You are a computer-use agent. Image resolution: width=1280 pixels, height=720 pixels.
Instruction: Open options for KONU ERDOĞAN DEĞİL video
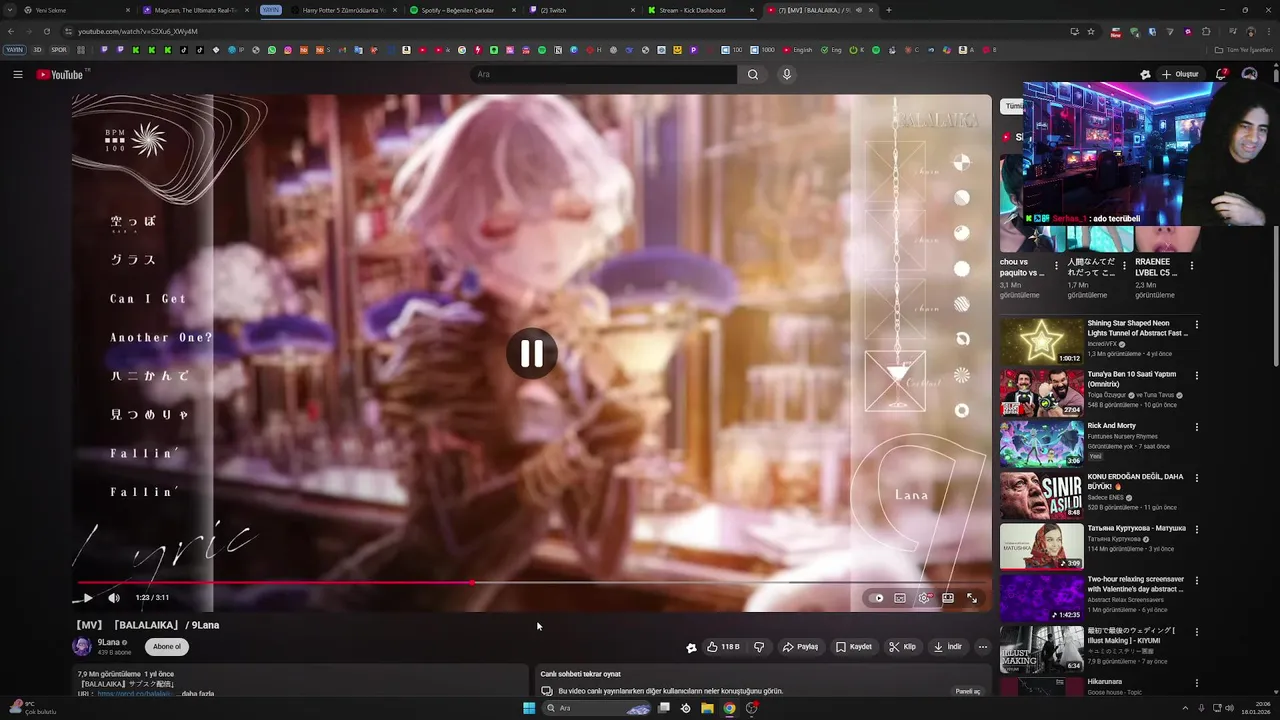point(1196,479)
